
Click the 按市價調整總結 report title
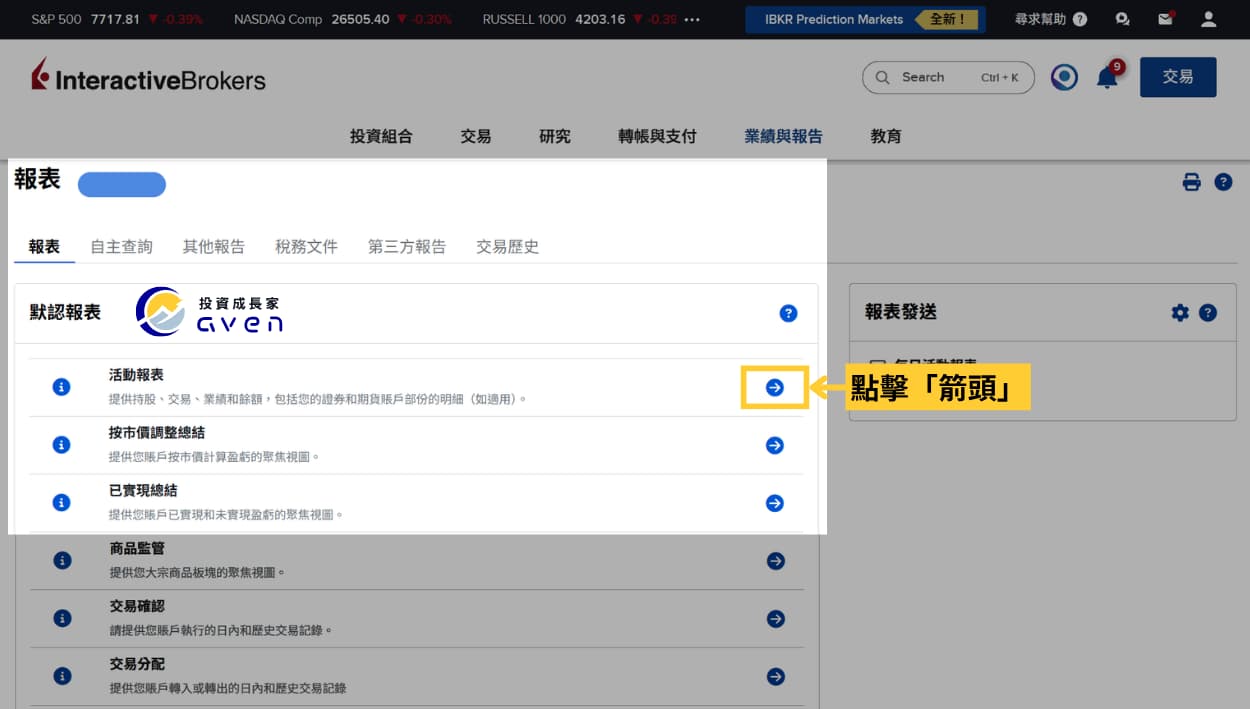point(157,433)
